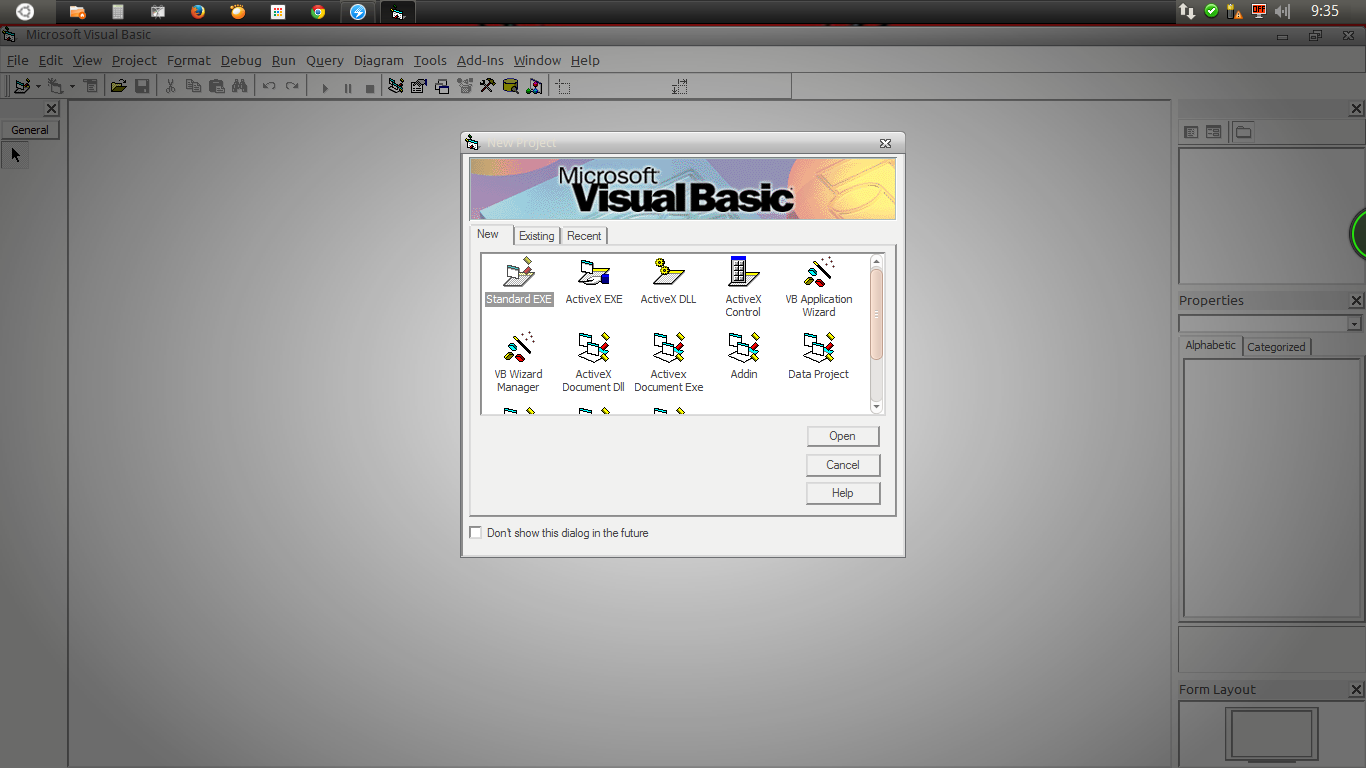Click the project list scrollbar down arrow

pos(877,407)
